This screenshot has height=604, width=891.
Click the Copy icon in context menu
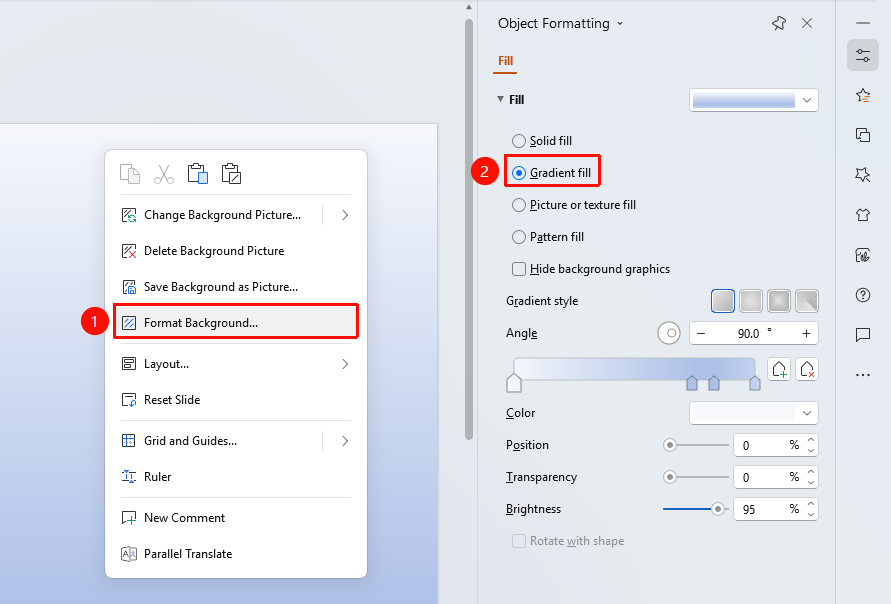click(x=130, y=174)
